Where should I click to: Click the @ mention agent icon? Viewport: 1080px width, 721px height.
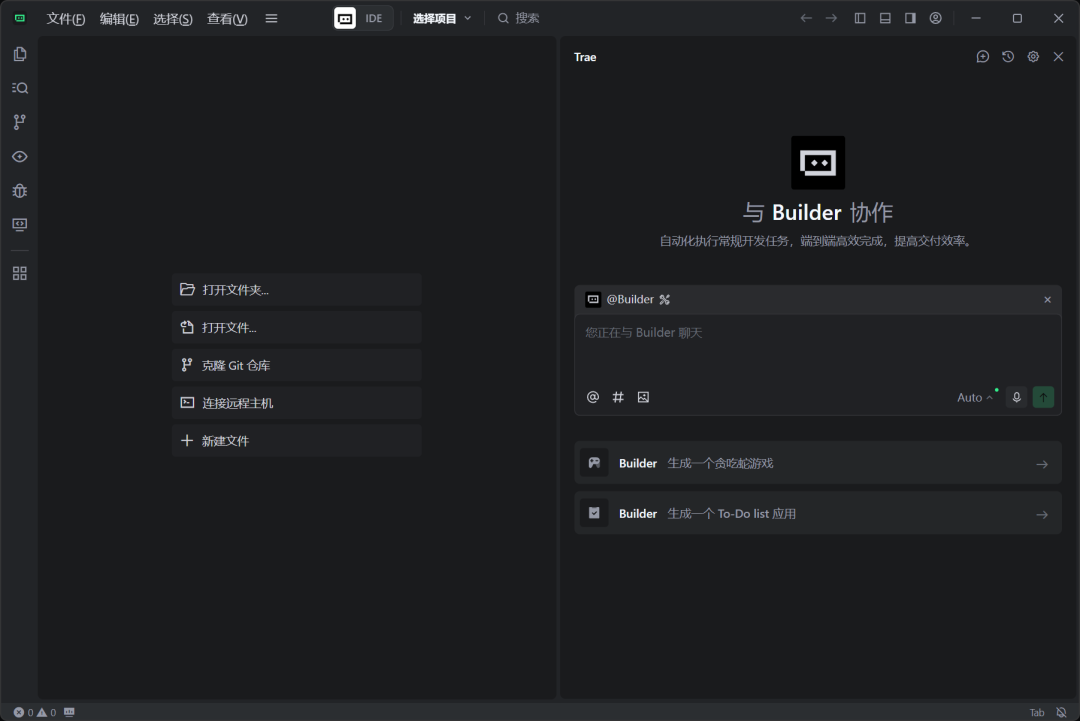click(593, 397)
